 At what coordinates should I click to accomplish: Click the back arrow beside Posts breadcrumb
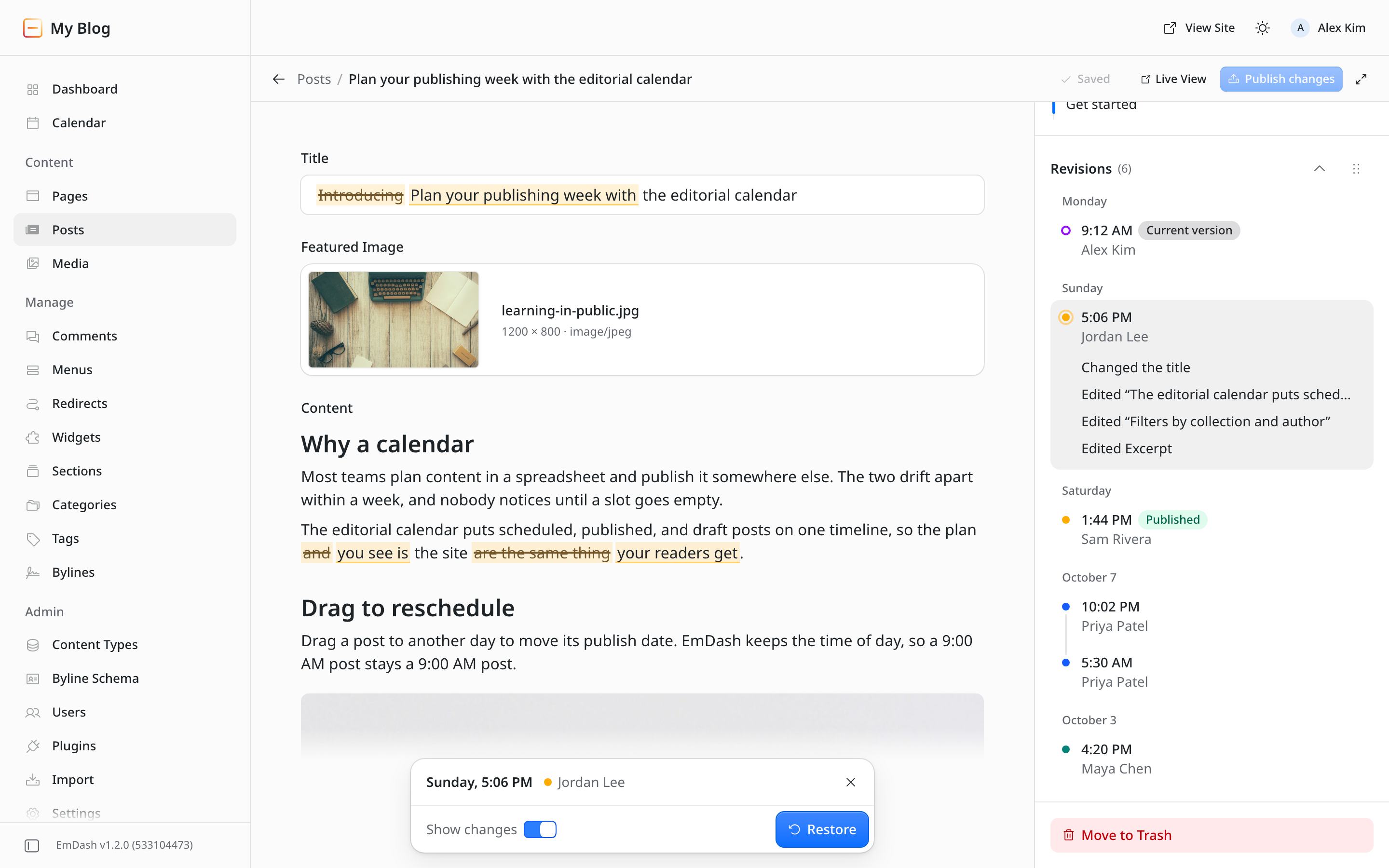[x=278, y=79]
